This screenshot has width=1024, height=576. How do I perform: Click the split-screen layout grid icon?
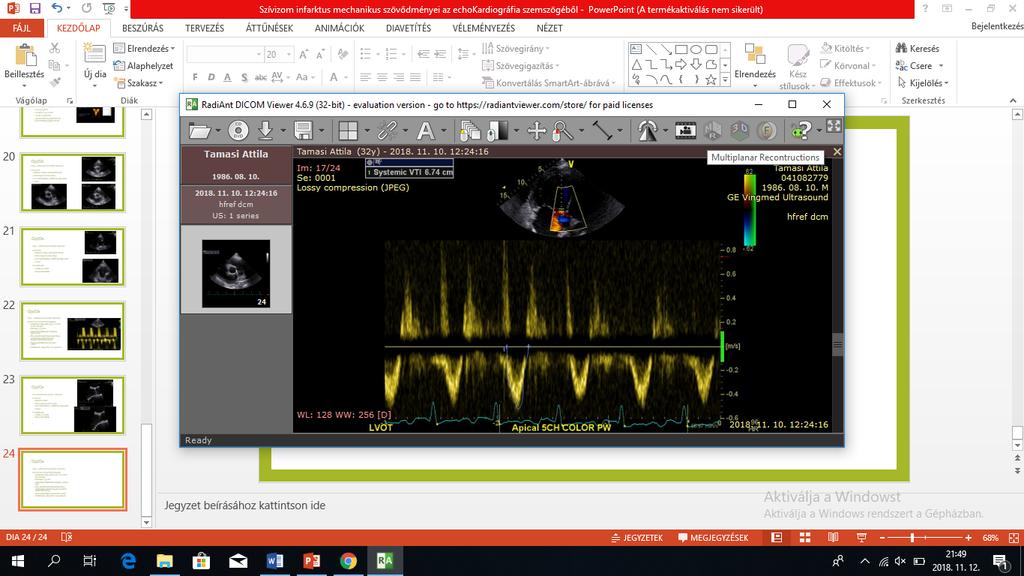[348, 131]
